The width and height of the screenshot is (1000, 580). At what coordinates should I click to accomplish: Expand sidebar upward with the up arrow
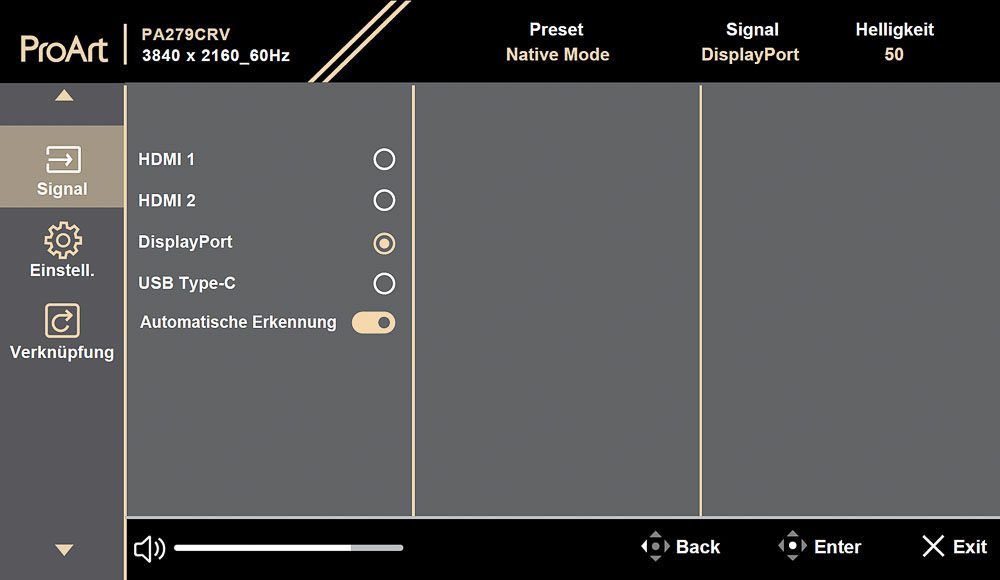point(64,96)
